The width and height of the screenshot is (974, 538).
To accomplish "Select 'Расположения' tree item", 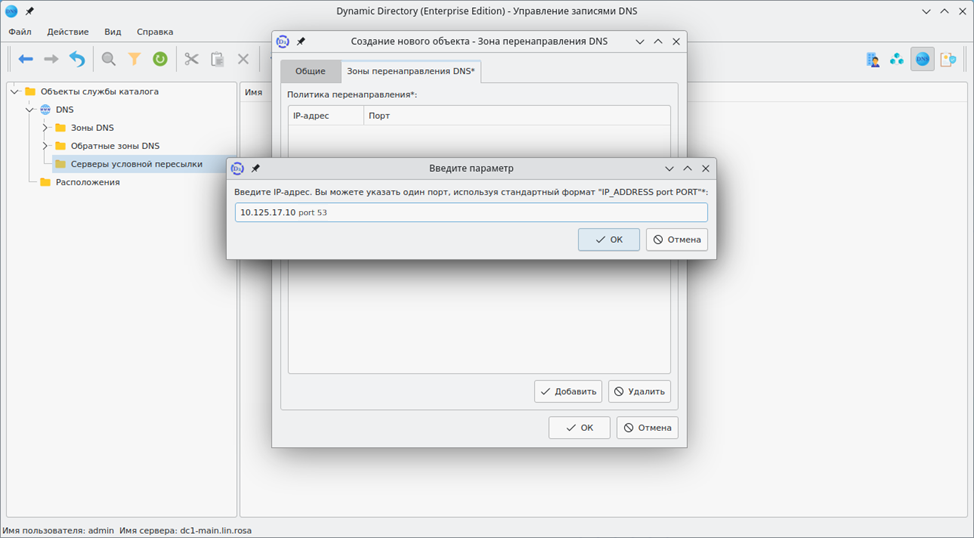I will (88, 182).
